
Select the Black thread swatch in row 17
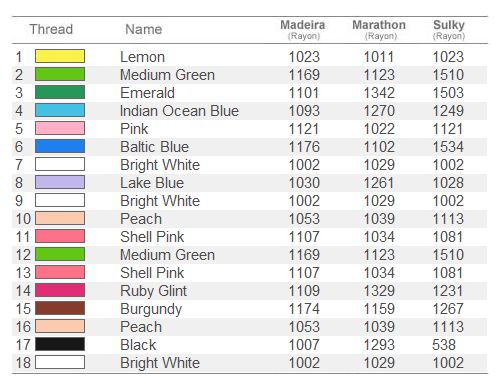[60, 344]
